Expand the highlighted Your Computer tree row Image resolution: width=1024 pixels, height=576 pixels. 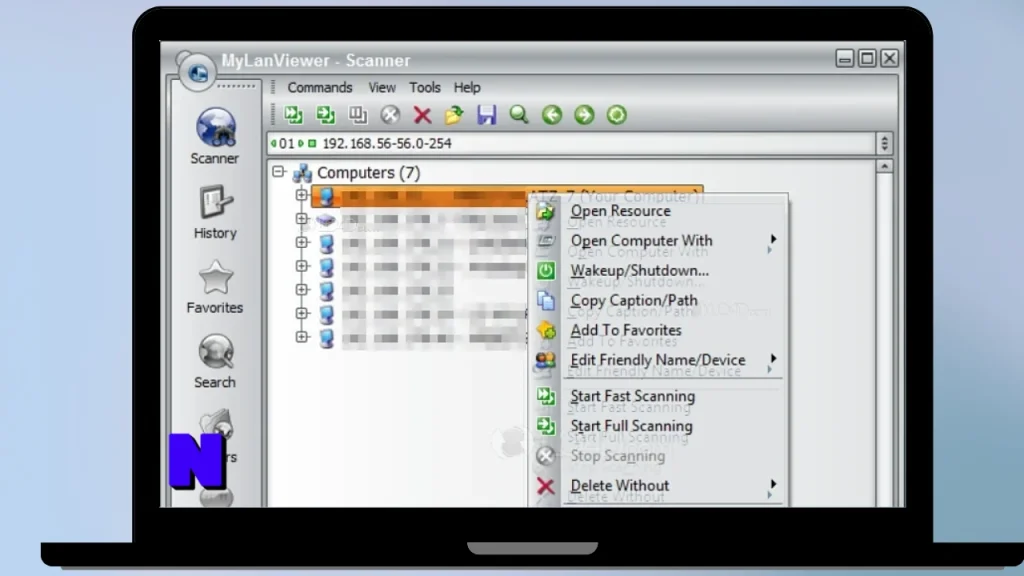302,195
